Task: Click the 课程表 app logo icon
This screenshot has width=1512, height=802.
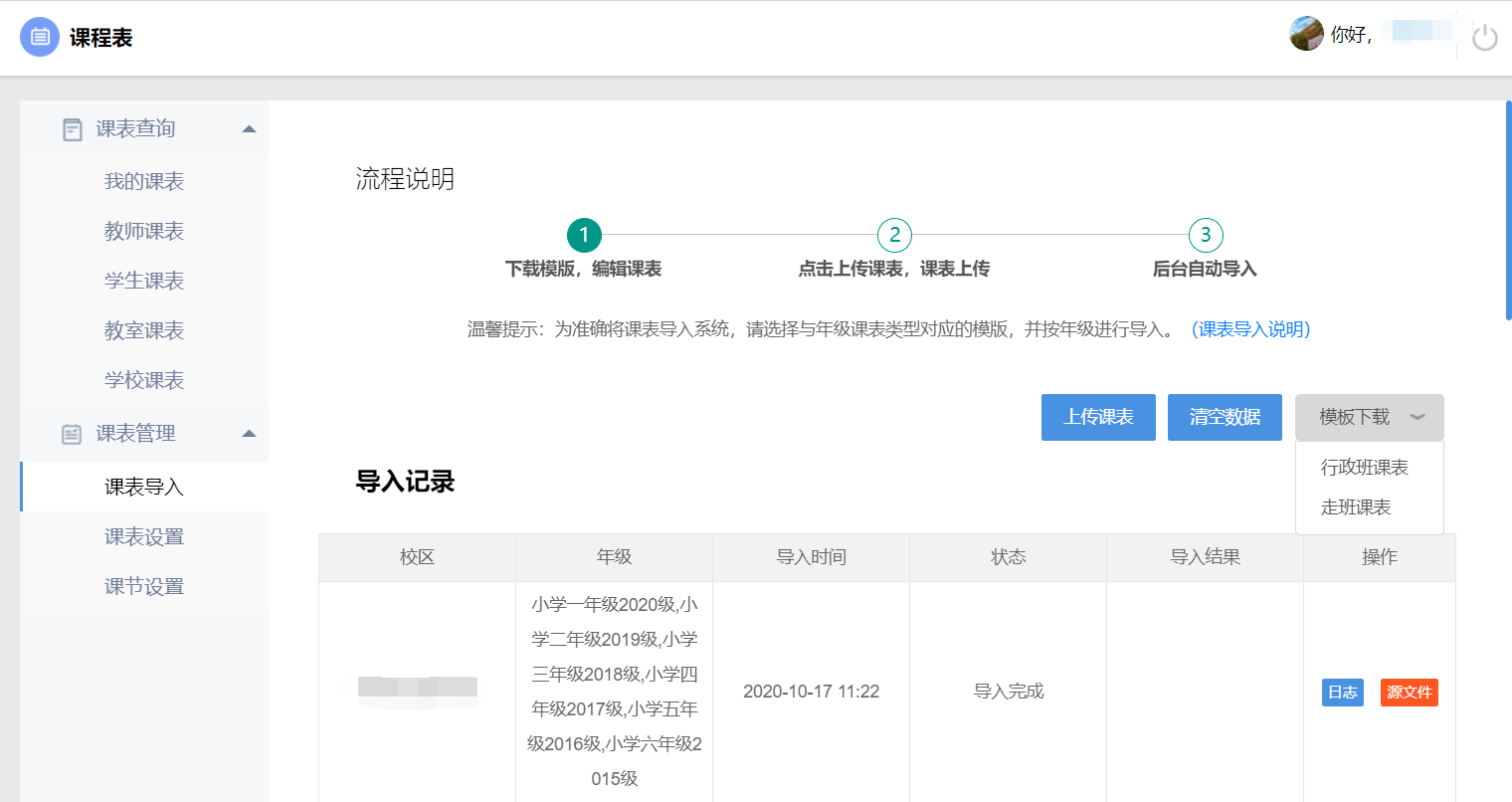Action: pos(40,38)
